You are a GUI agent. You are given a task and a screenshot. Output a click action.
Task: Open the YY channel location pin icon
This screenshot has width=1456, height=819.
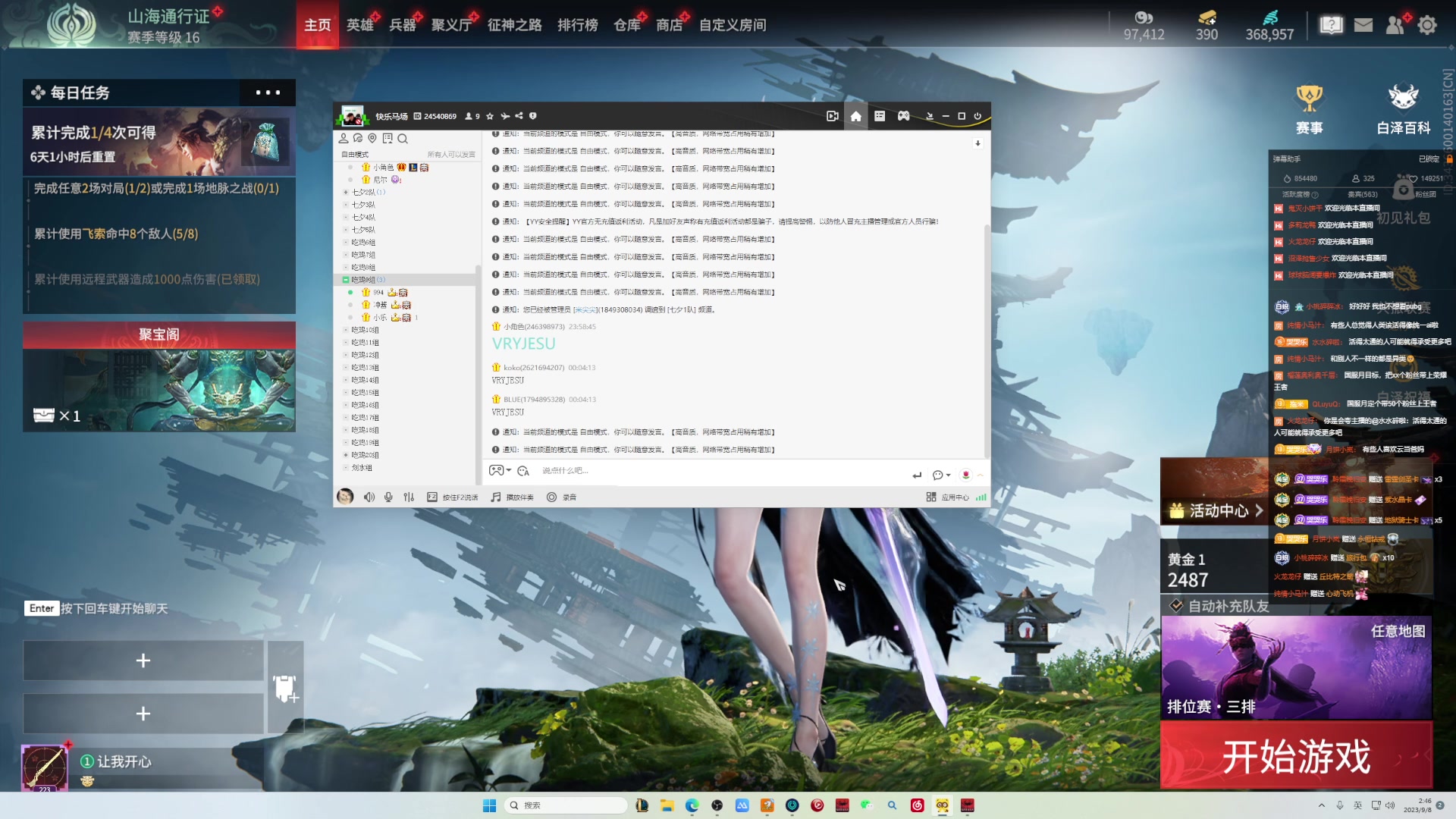point(372,139)
